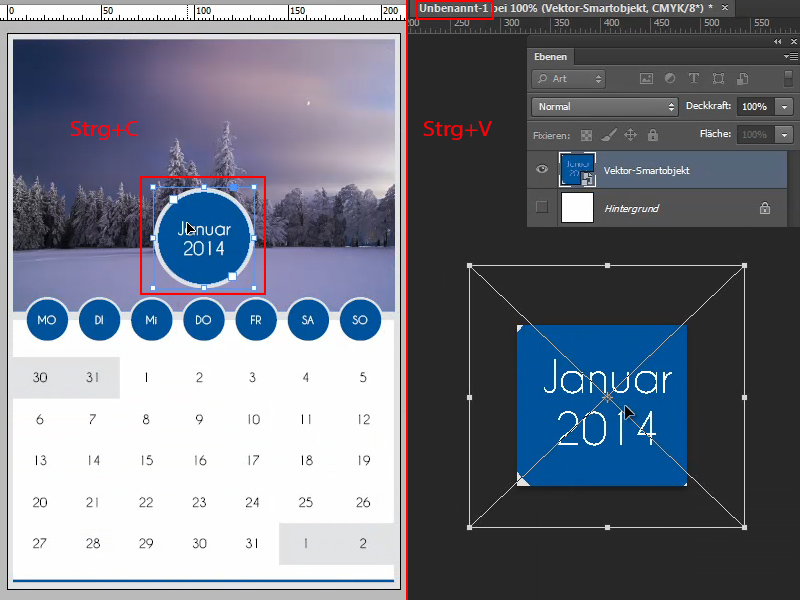Enable the adjustment layers filter icon
The width and height of the screenshot is (800, 600).
point(671,79)
